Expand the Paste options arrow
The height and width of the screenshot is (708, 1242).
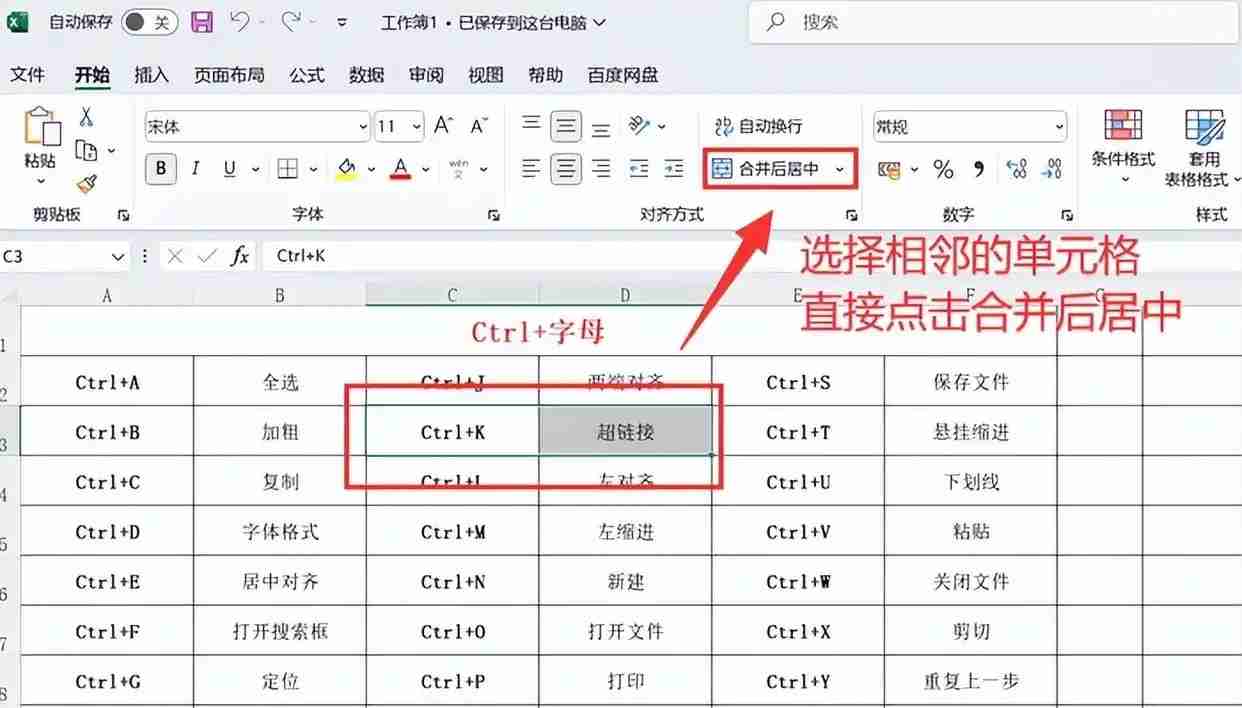(41, 182)
